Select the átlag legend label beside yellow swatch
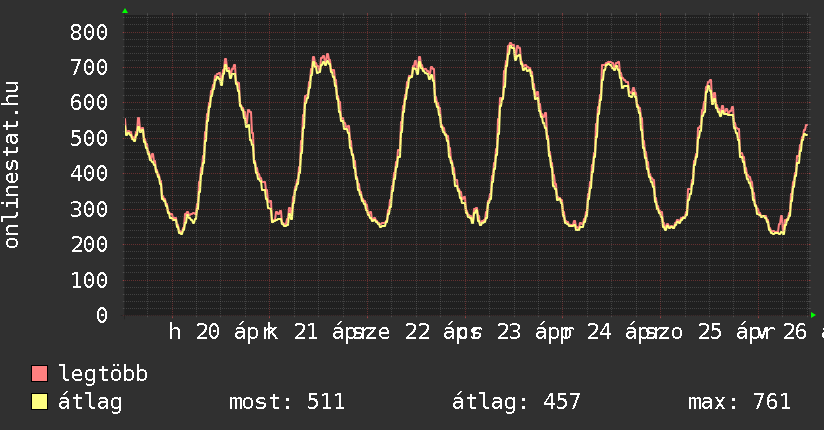 (x=90, y=402)
